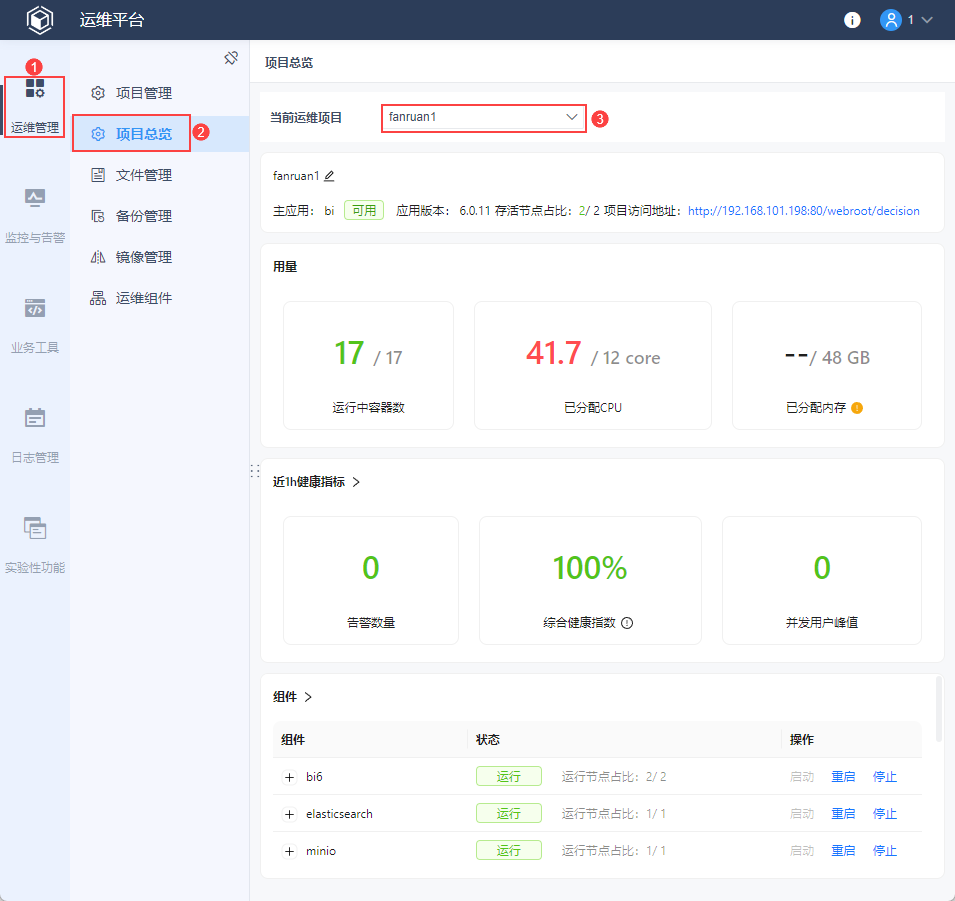Click 停止 for the minio component
This screenshot has height=901, width=955.
click(884, 851)
